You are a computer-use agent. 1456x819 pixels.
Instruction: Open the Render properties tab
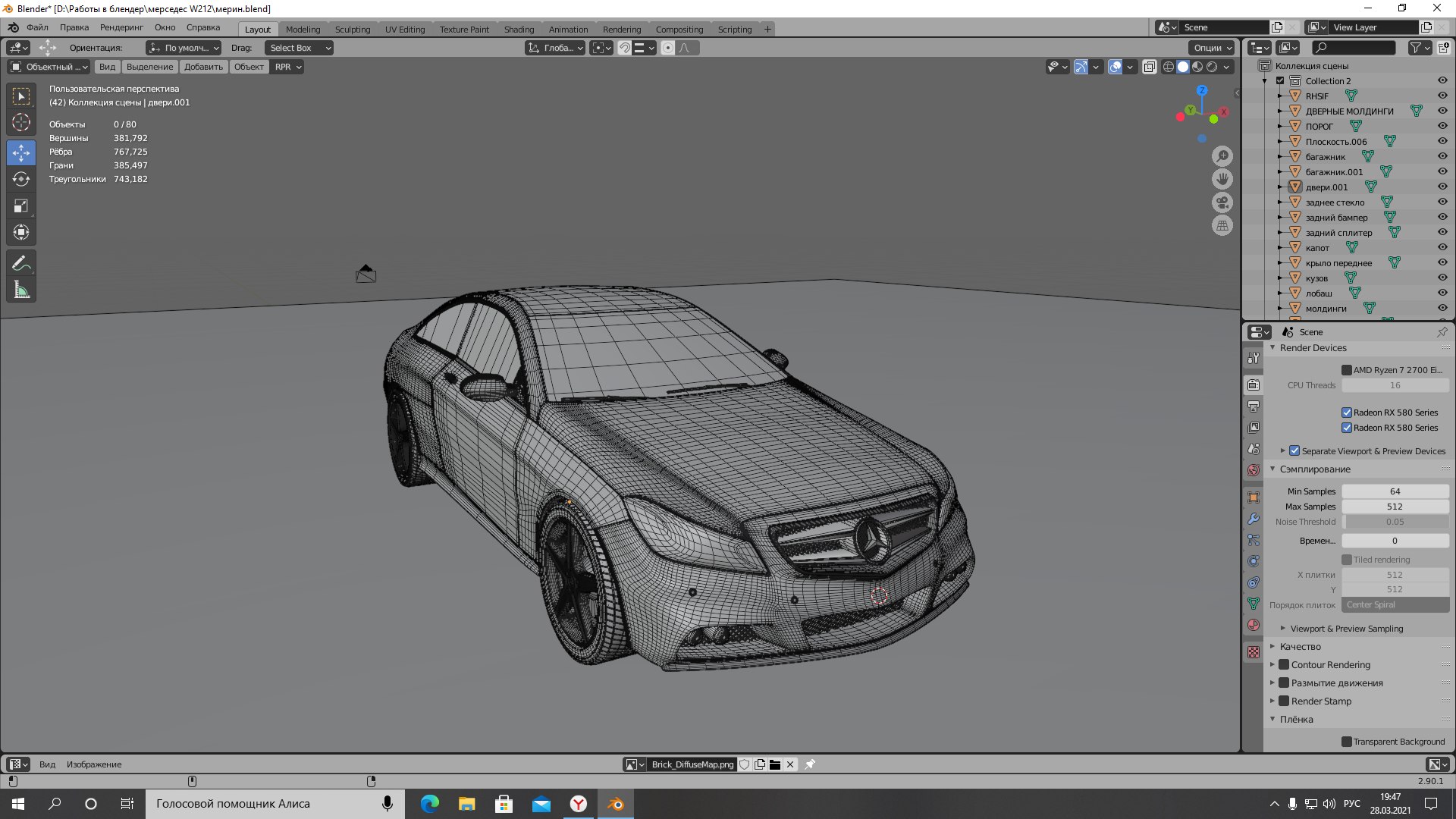[1254, 385]
